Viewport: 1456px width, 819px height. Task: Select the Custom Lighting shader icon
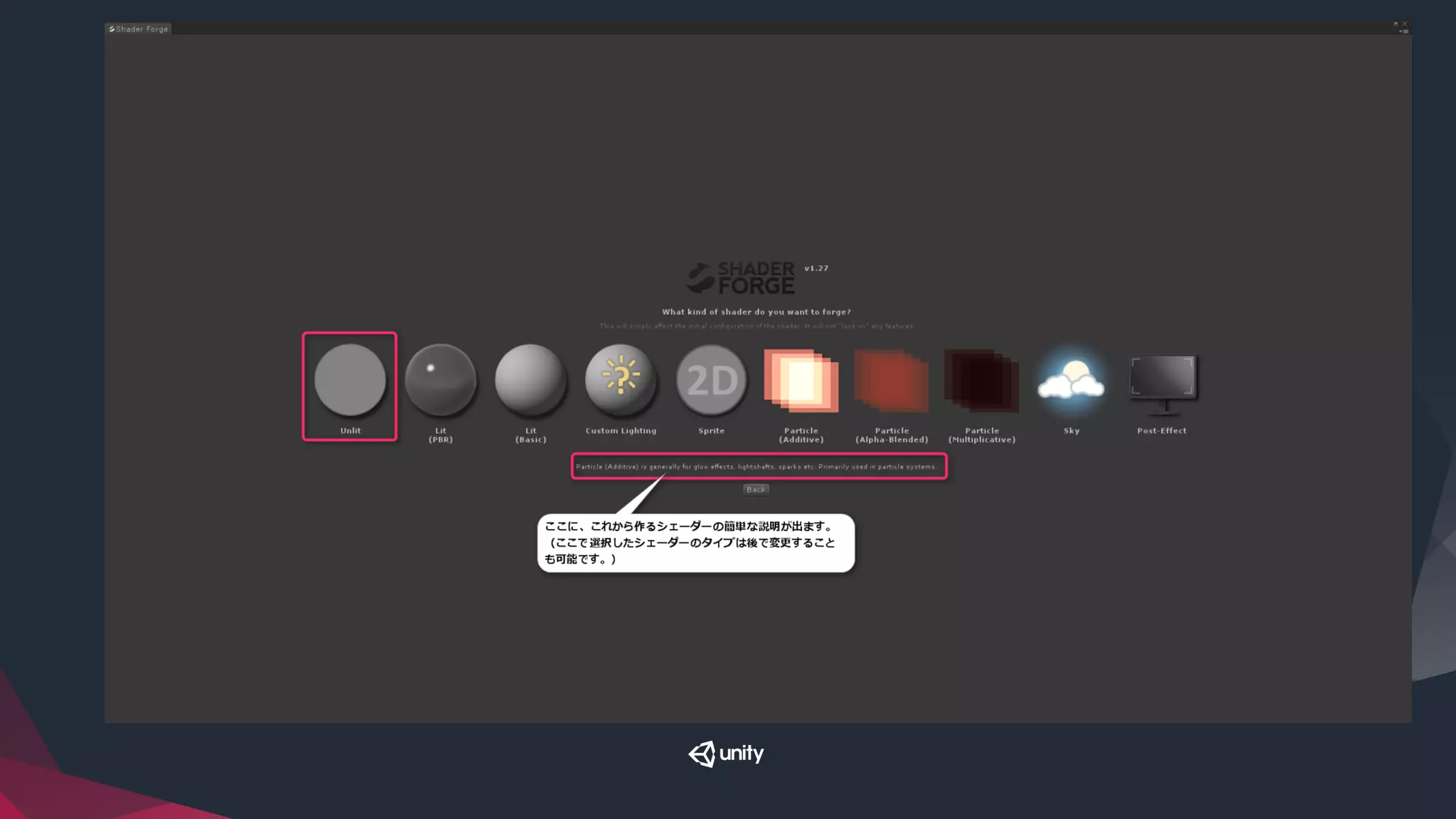(x=621, y=380)
